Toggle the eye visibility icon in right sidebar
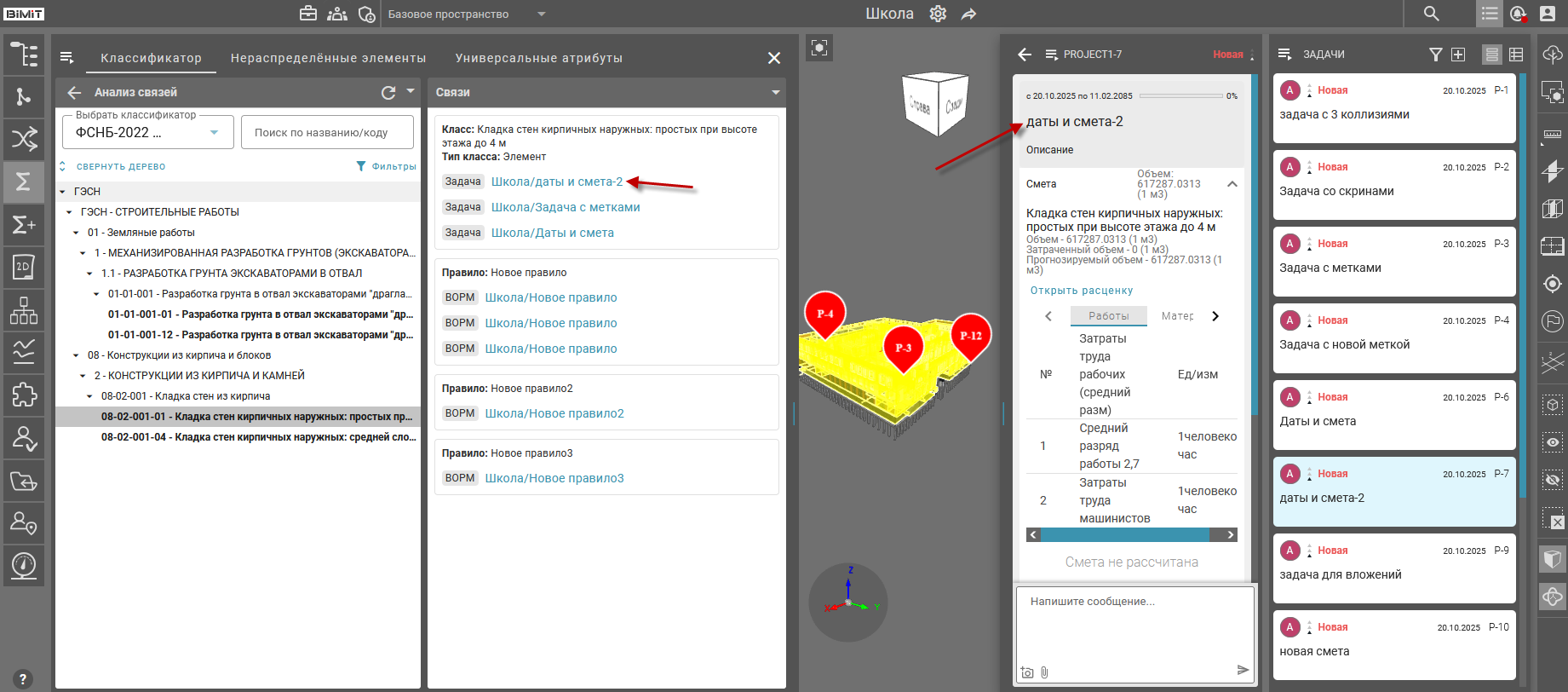Viewport: 1568px width, 692px height. (x=1553, y=442)
